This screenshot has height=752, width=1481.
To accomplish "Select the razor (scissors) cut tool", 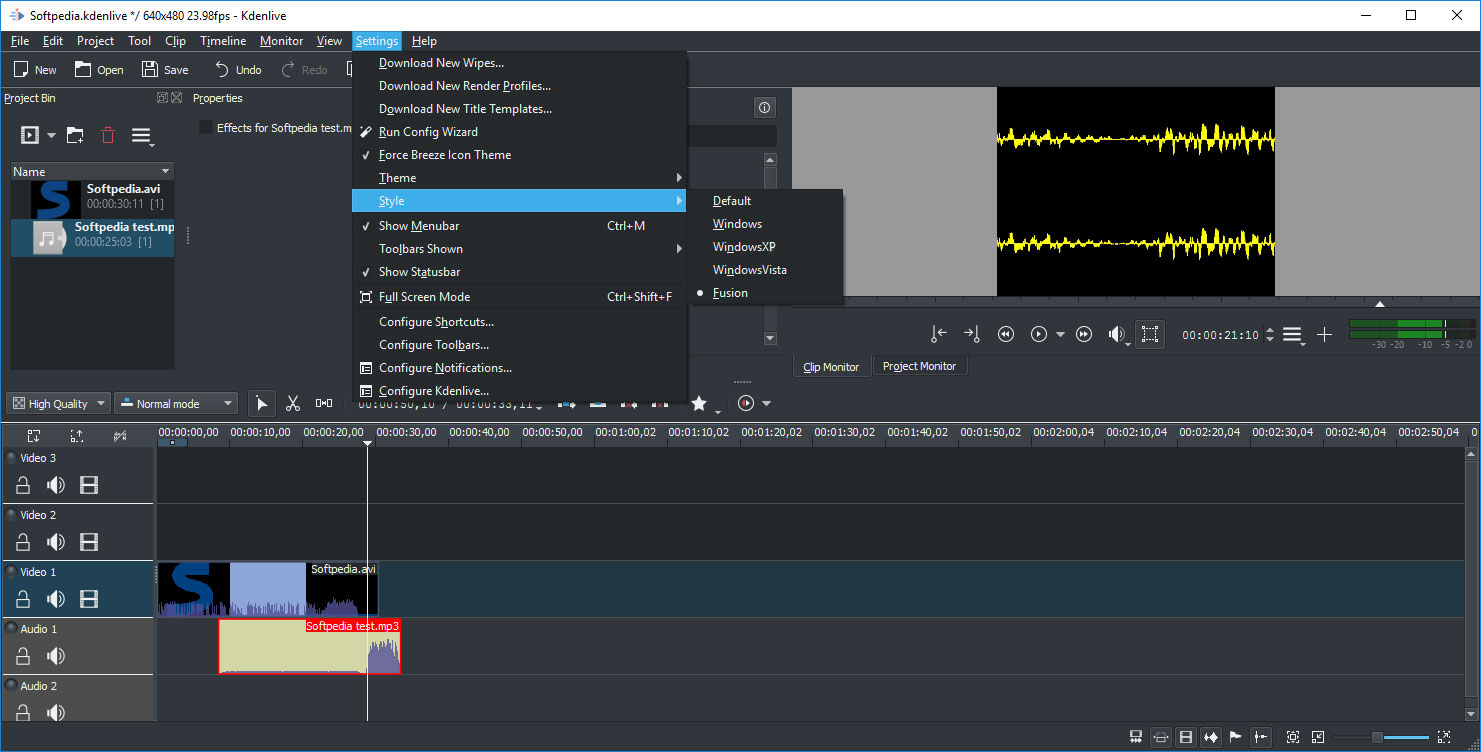I will [293, 403].
